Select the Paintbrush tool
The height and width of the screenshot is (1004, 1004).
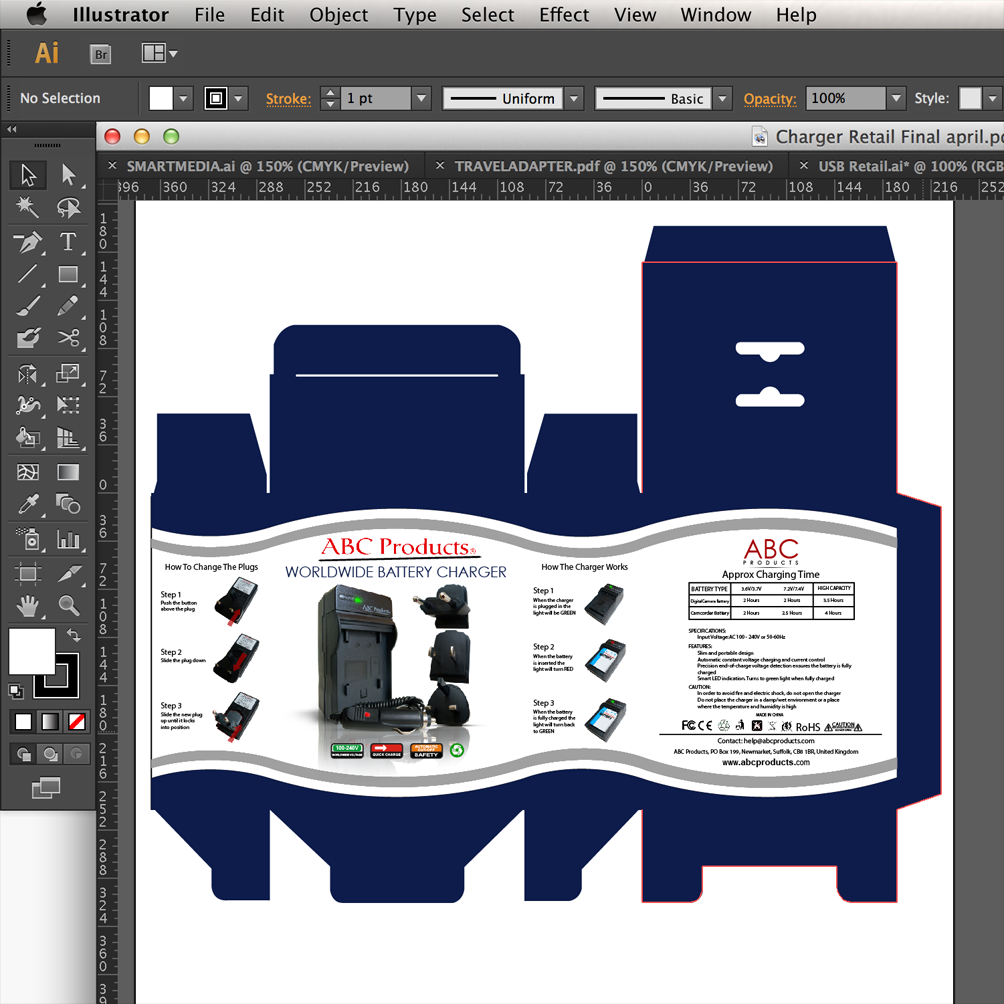click(x=28, y=306)
